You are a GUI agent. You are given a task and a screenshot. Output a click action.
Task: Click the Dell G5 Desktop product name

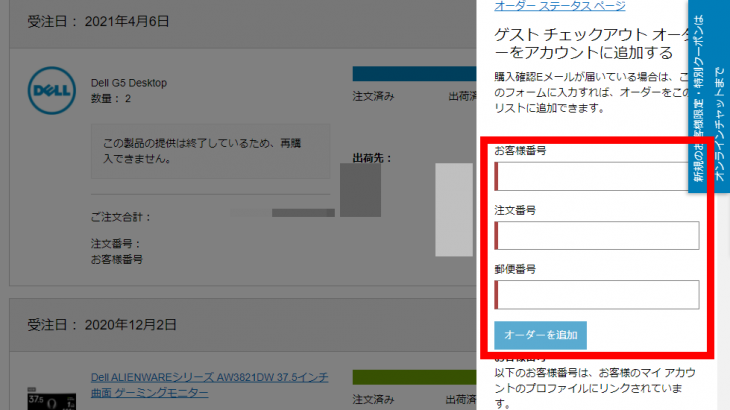(x=131, y=82)
